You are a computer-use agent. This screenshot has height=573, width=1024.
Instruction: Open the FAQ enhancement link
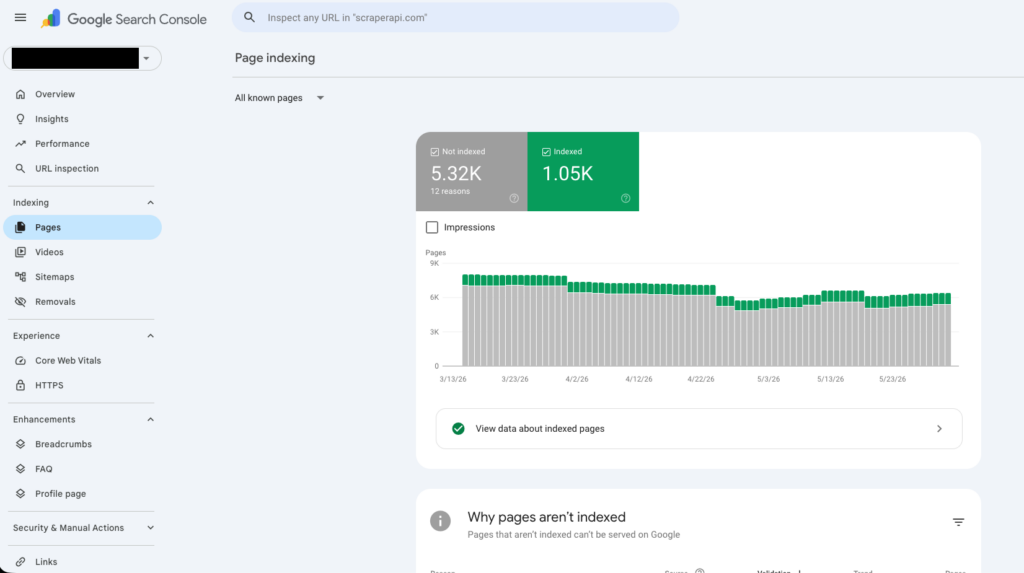click(x=82, y=469)
